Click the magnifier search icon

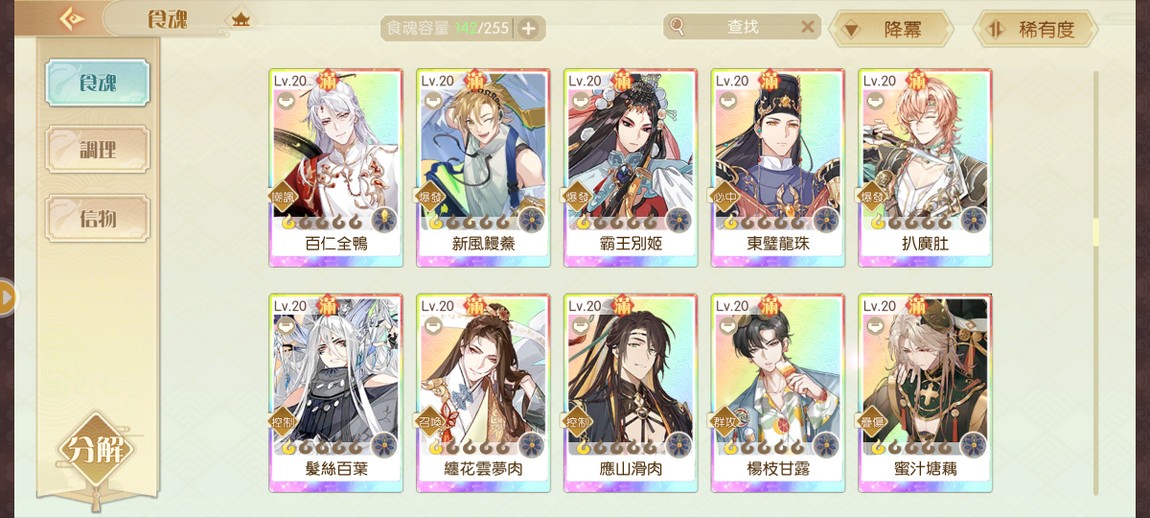[677, 27]
